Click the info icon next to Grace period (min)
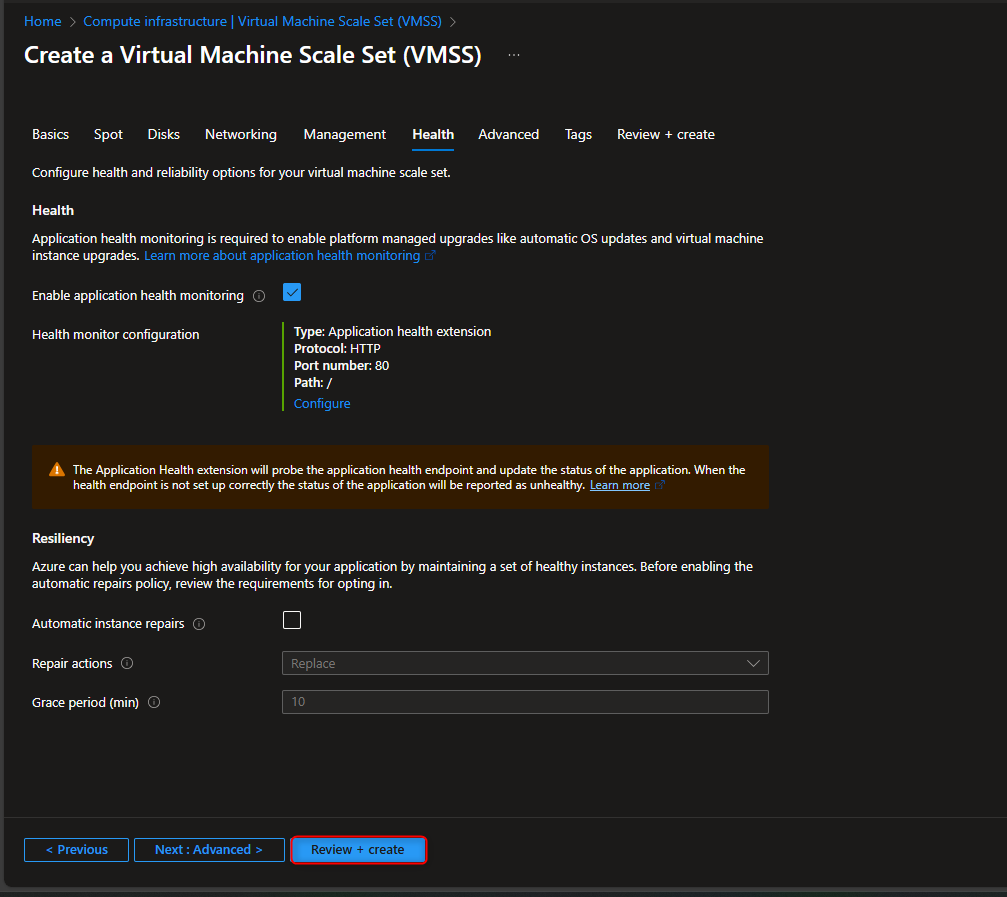The width and height of the screenshot is (1007, 897). pyautogui.click(x=153, y=702)
